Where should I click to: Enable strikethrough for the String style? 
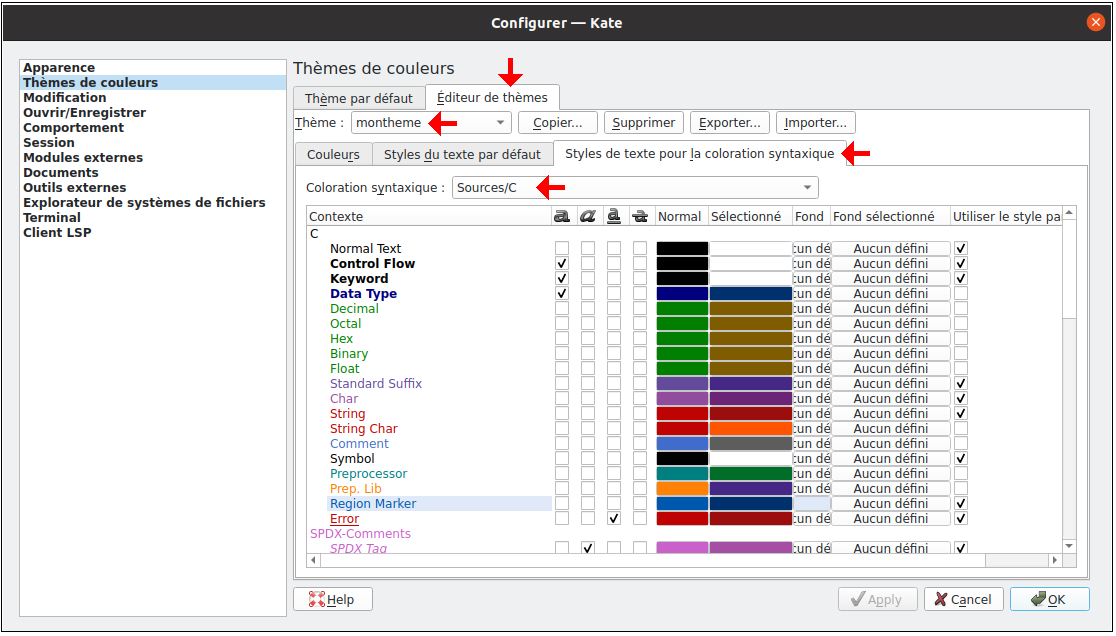tap(640, 413)
